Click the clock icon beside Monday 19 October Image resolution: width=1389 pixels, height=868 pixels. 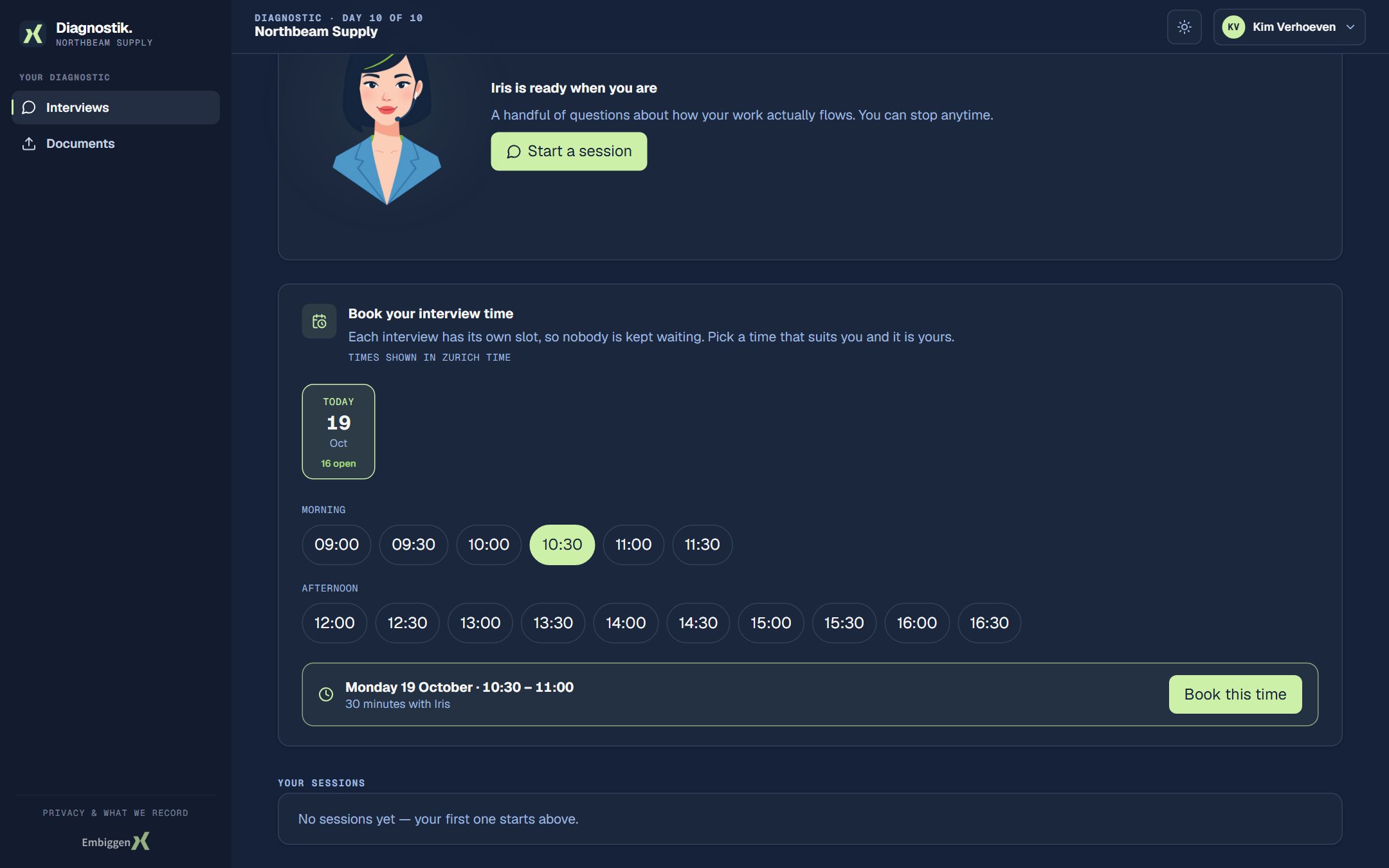[x=326, y=694]
